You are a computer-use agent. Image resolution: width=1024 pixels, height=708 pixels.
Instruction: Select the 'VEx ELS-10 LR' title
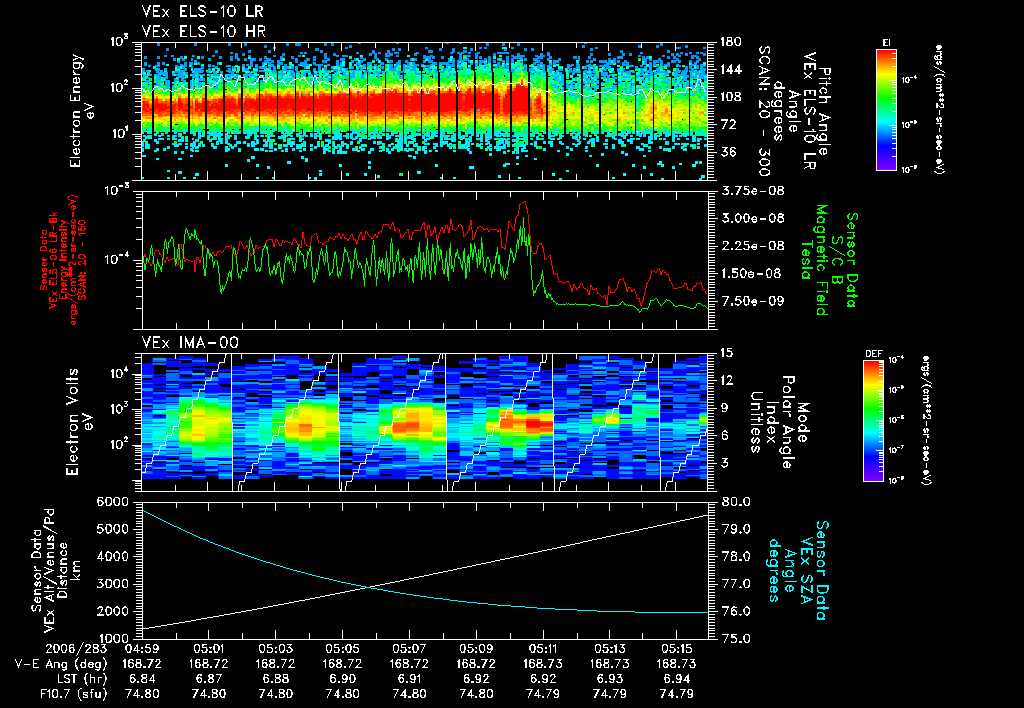[203, 12]
